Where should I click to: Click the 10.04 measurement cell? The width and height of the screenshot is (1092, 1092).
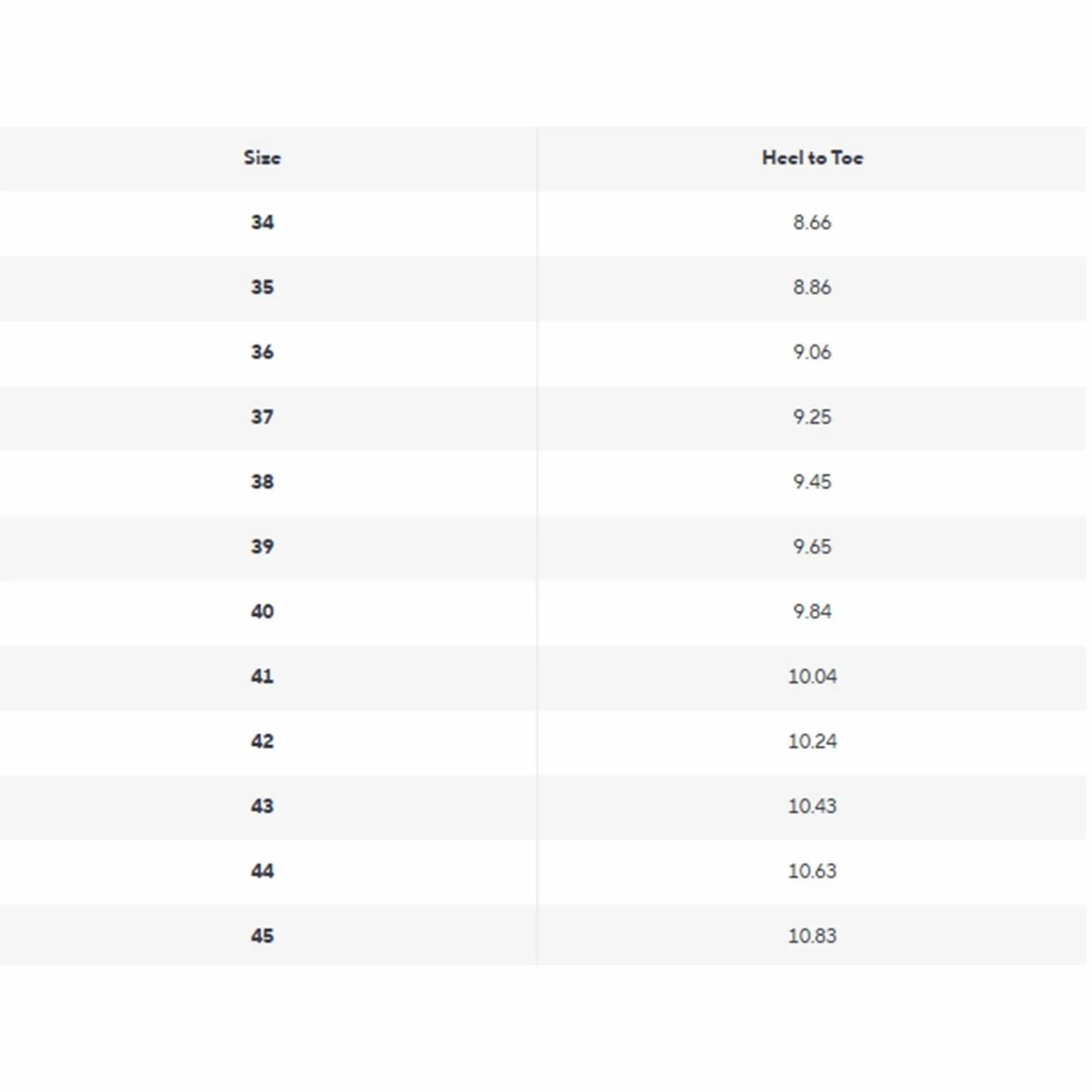click(x=812, y=677)
